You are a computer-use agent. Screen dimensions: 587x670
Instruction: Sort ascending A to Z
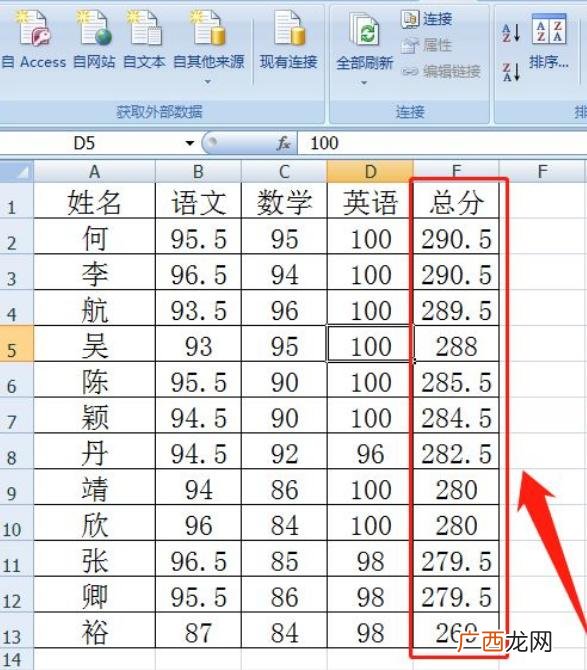click(511, 33)
